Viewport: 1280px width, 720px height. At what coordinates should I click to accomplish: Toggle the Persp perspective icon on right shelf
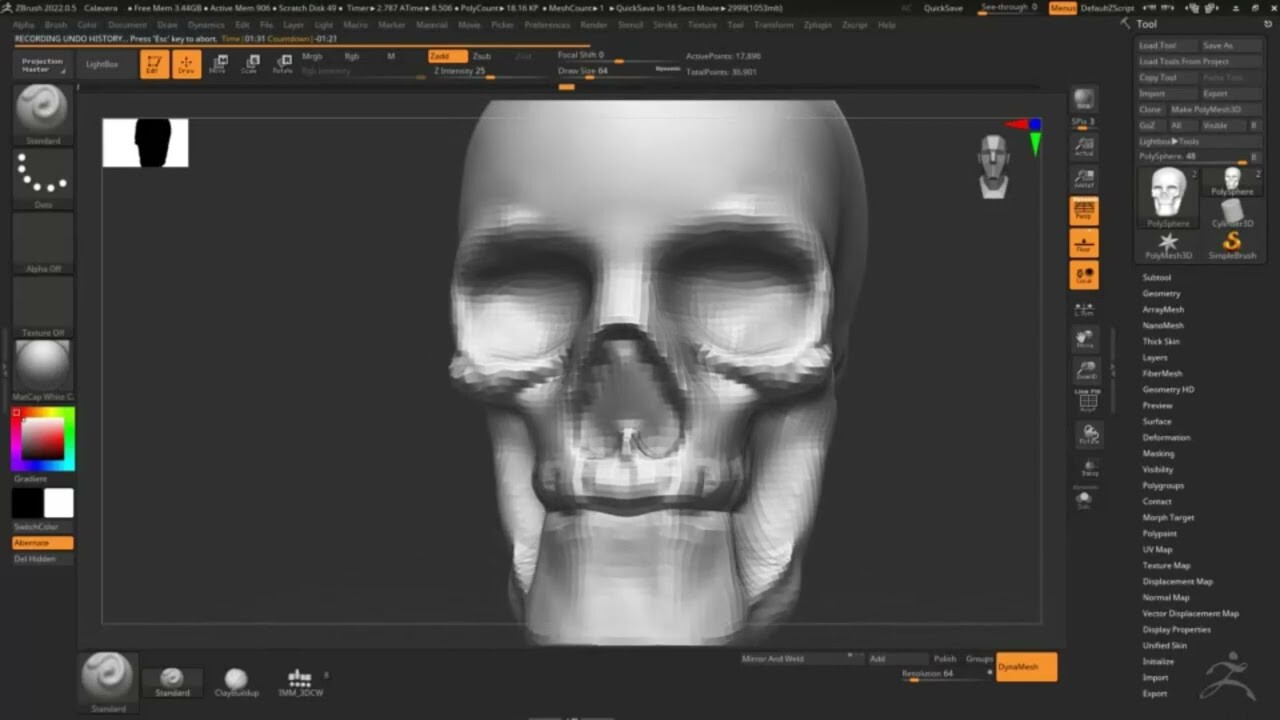1084,210
